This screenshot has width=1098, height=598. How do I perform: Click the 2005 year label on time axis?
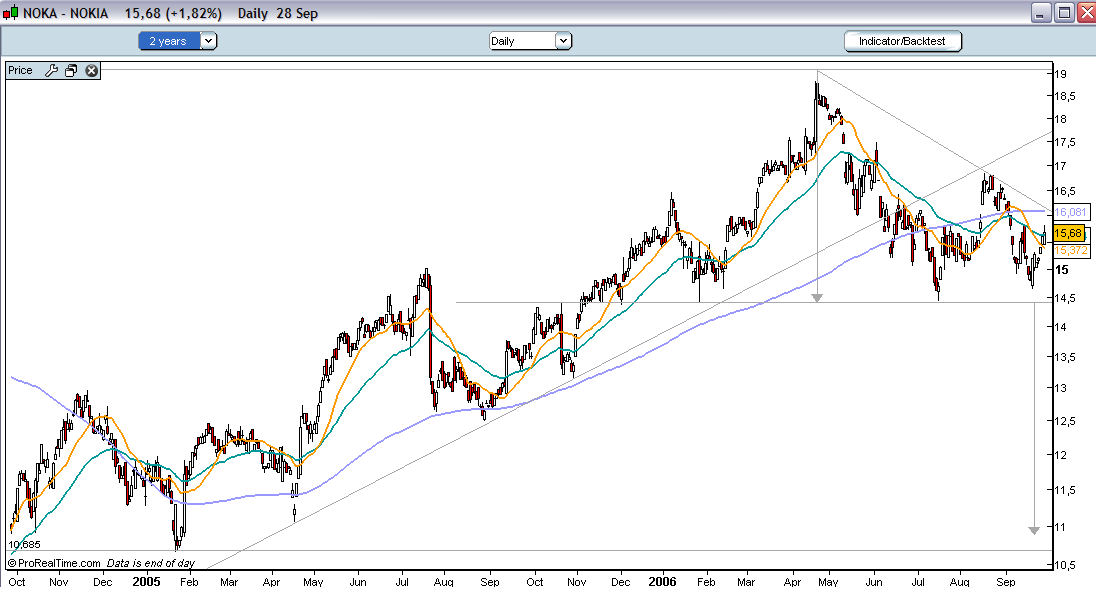coord(146,582)
